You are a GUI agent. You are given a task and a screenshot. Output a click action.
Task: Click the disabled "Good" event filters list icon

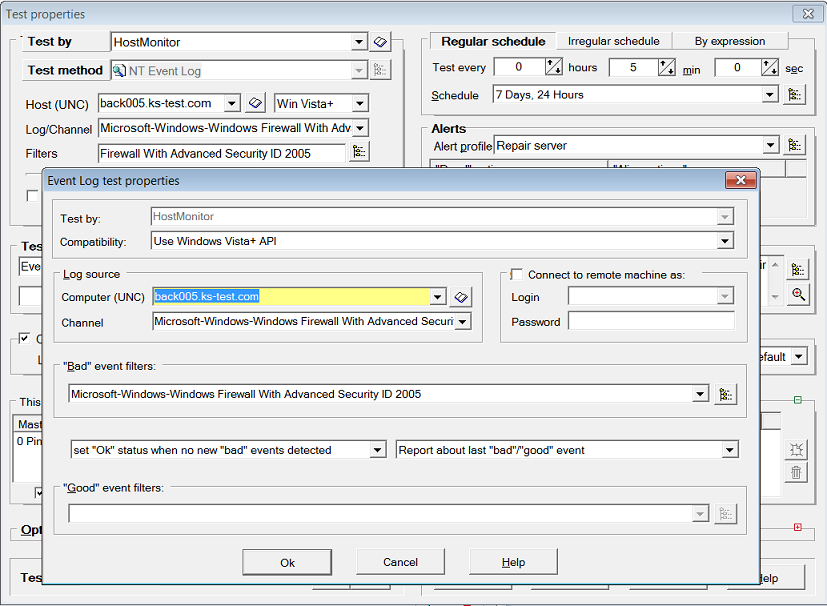point(726,514)
